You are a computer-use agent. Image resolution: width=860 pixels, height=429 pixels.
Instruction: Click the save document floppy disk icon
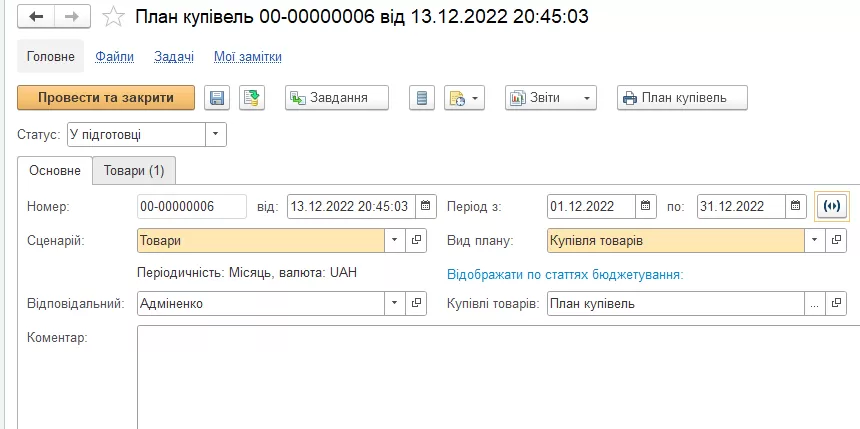217,98
